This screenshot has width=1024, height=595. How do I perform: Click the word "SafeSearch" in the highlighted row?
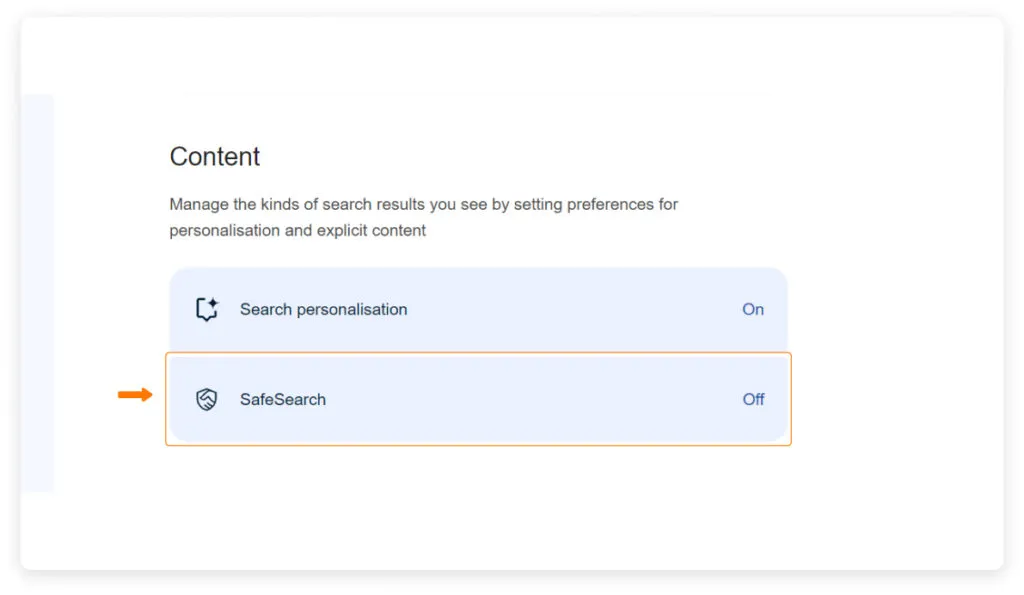[x=283, y=399]
